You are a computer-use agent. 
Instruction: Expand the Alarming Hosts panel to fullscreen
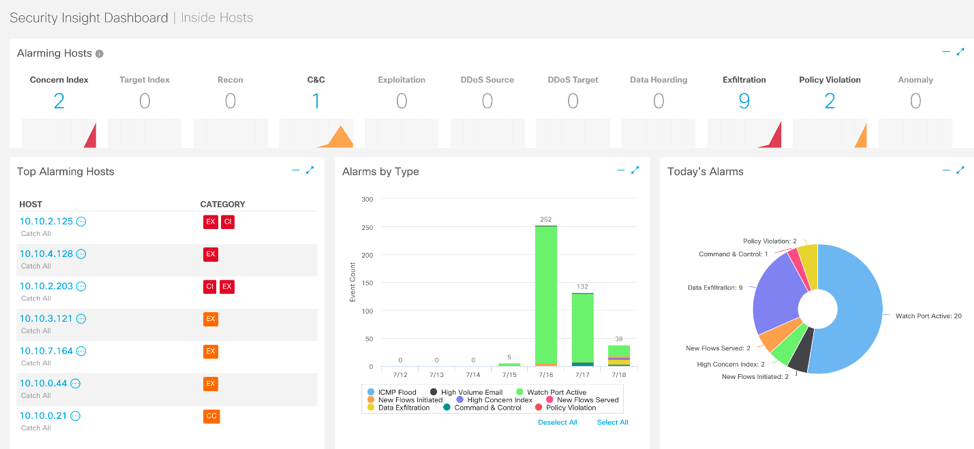pyautogui.click(x=961, y=52)
